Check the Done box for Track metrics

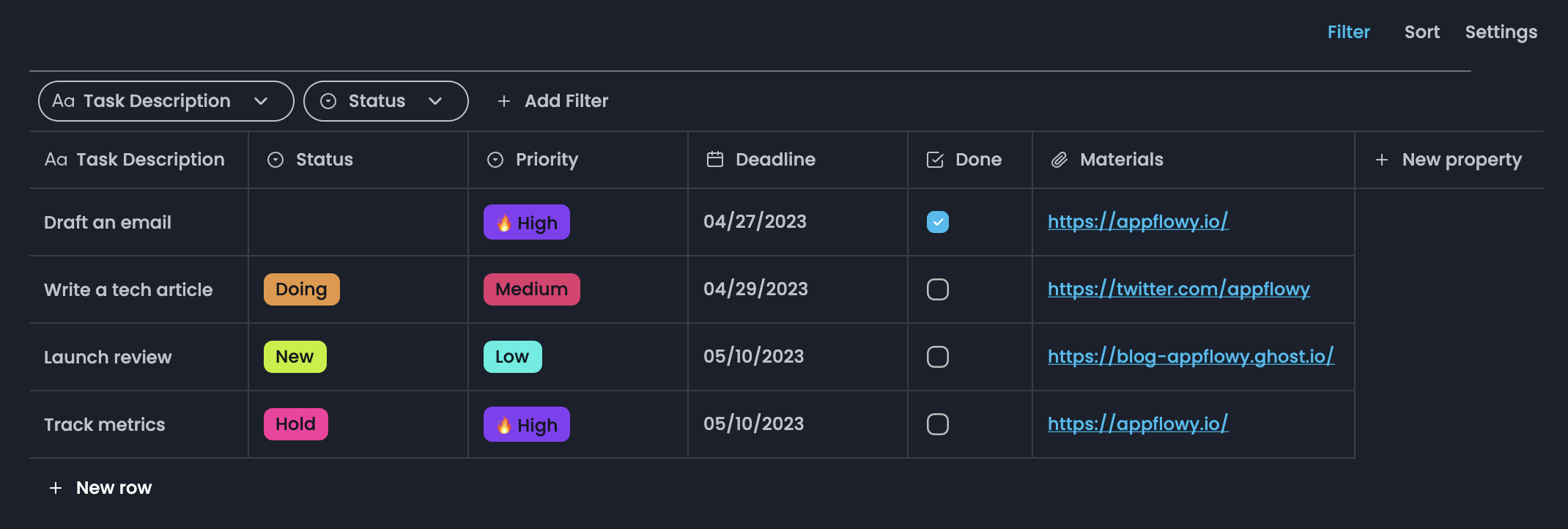(x=938, y=424)
